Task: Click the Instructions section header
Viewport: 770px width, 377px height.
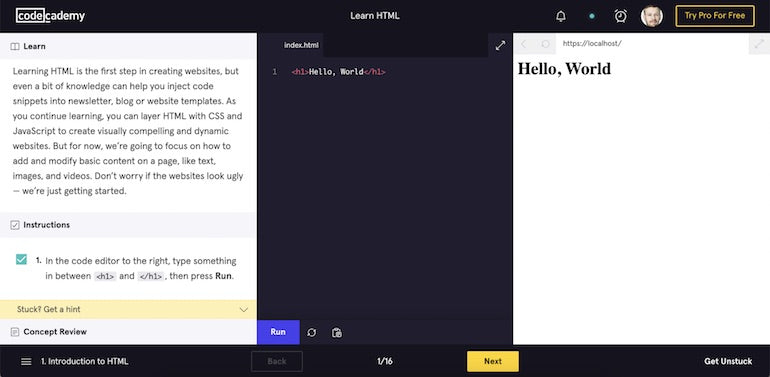Action: click(128, 225)
